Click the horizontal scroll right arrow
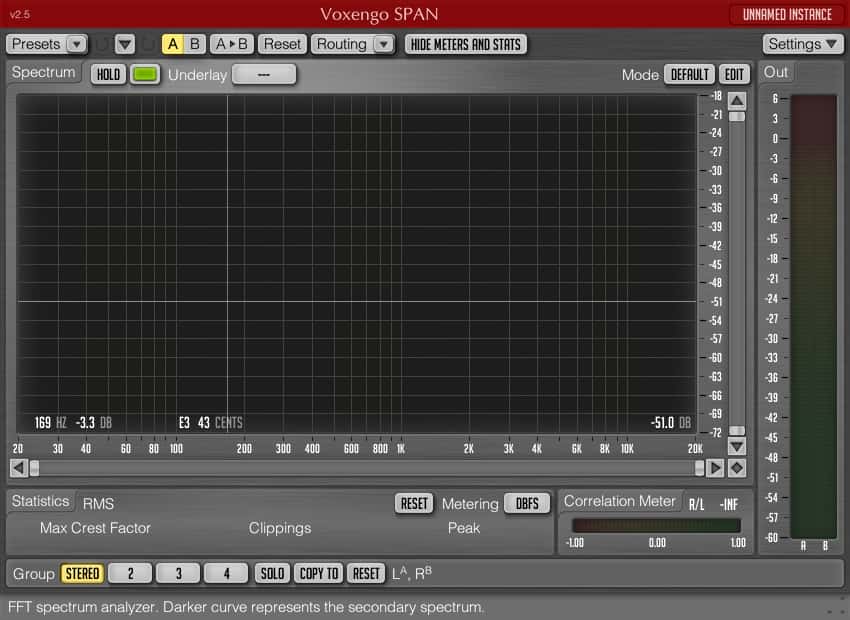This screenshot has height=620, width=850. point(715,468)
